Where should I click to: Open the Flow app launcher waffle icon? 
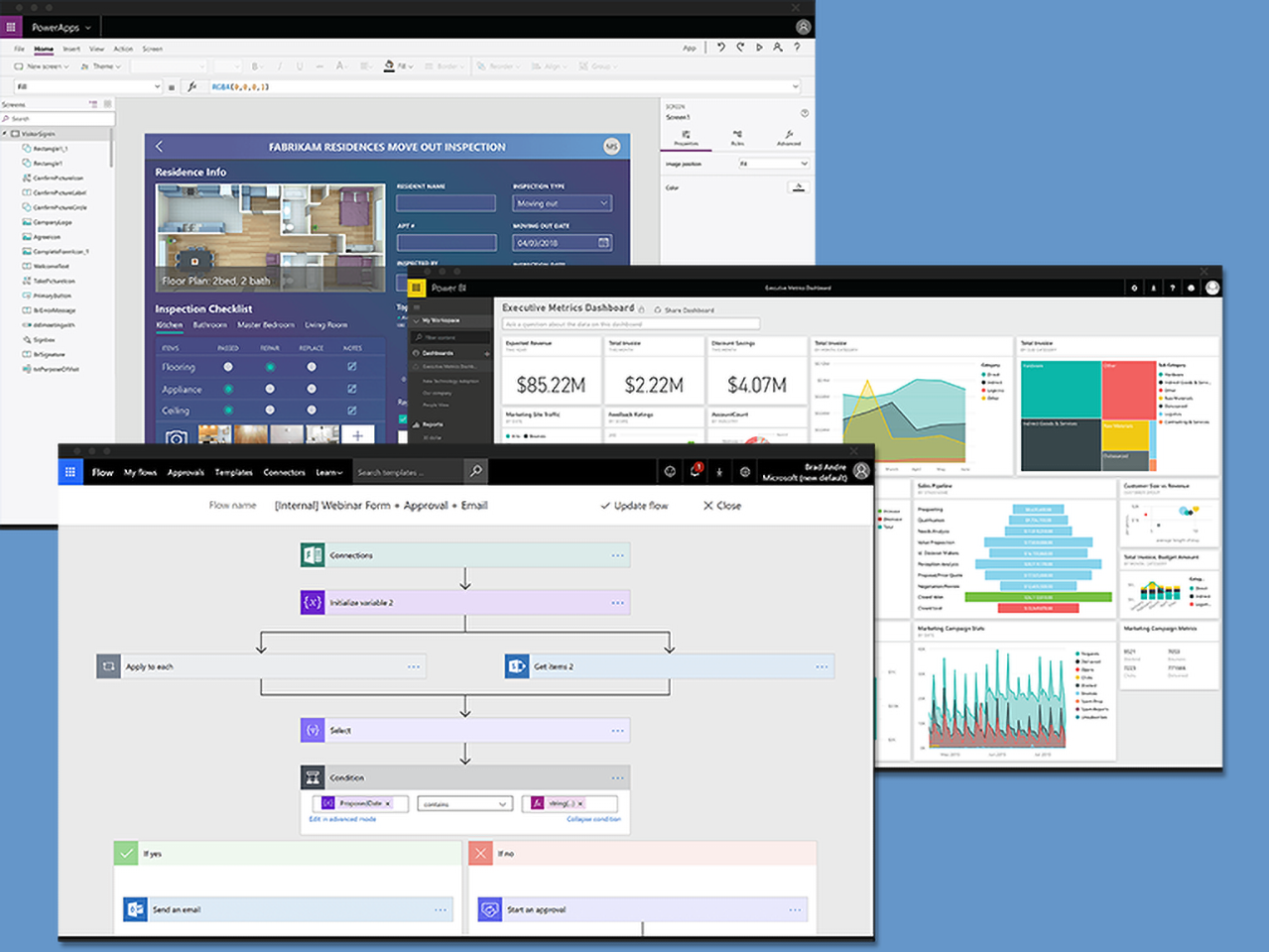(70, 472)
